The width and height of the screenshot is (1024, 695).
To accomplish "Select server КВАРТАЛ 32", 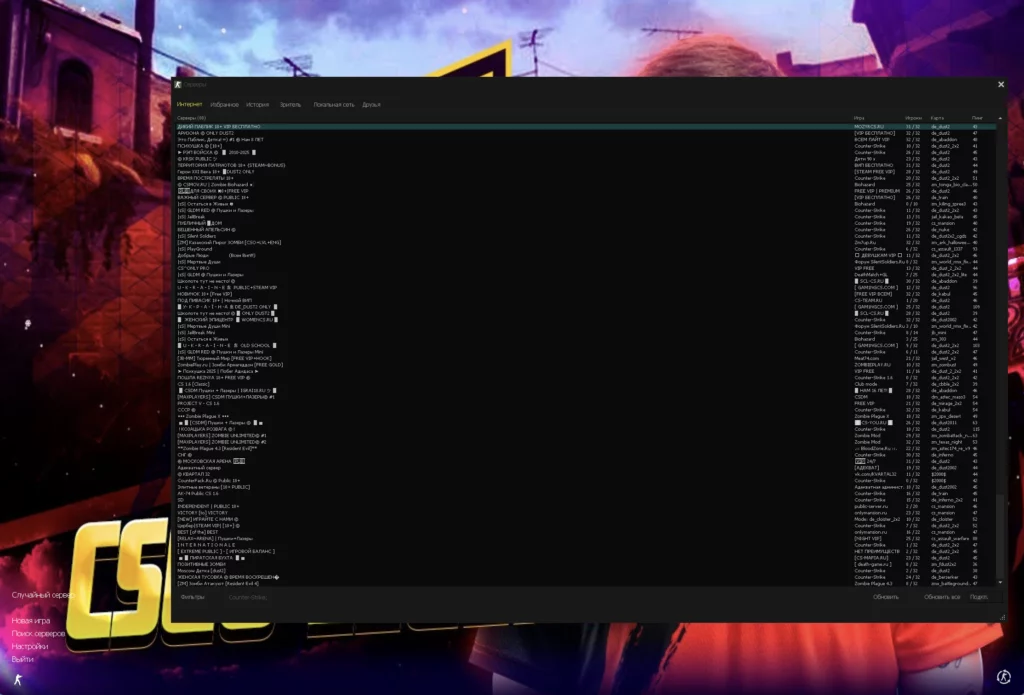I will coord(586,474).
